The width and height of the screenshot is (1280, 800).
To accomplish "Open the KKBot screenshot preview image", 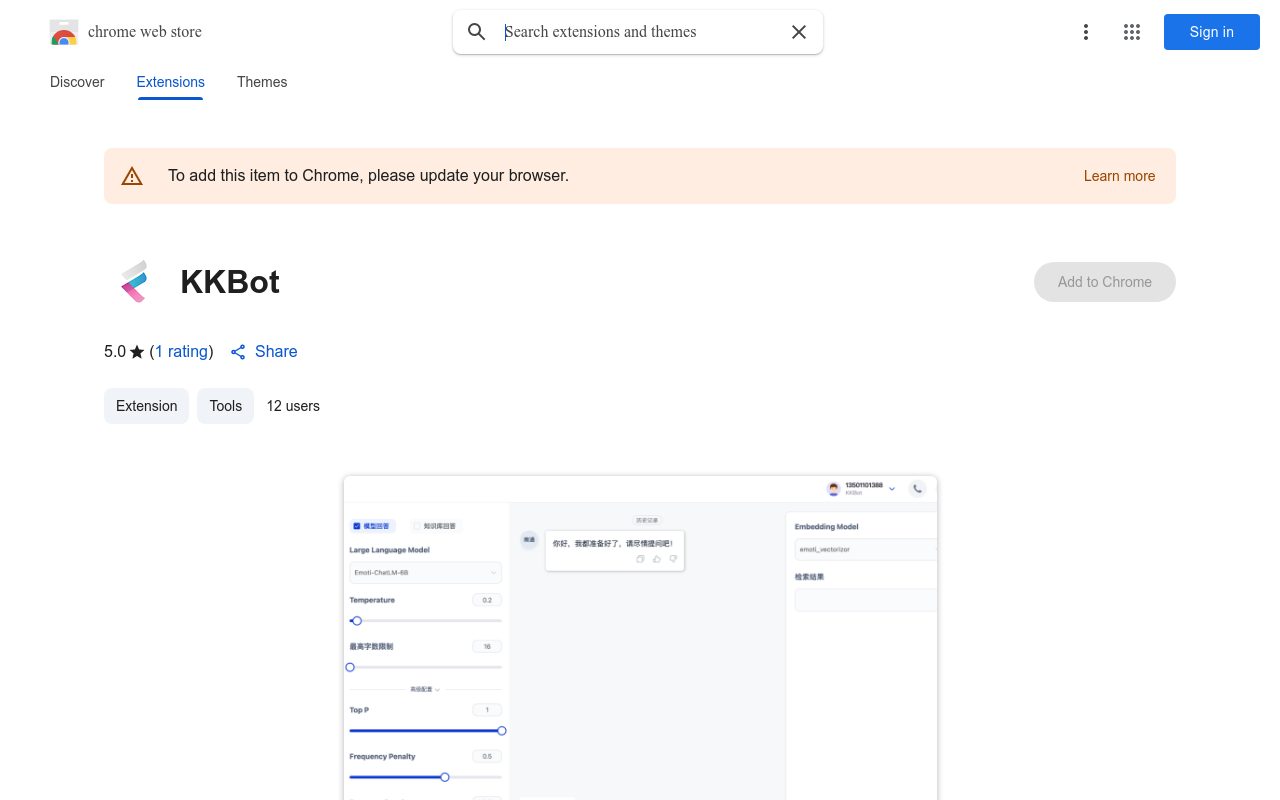I will click(x=640, y=638).
